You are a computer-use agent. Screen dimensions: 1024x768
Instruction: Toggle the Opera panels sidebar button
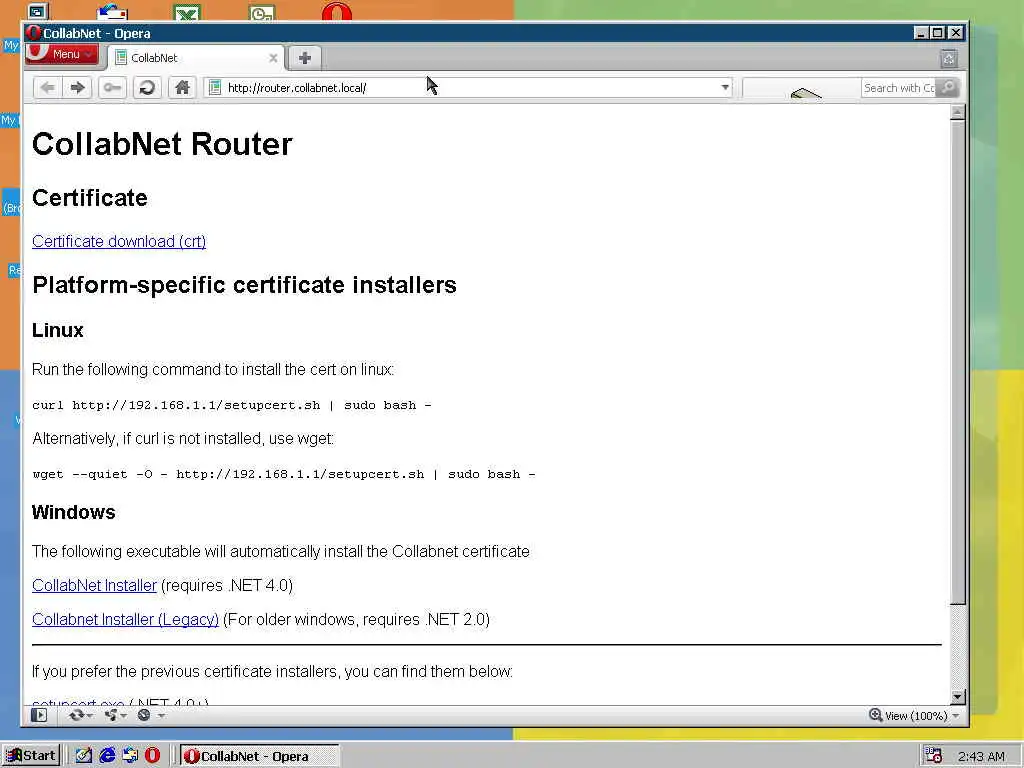point(39,715)
